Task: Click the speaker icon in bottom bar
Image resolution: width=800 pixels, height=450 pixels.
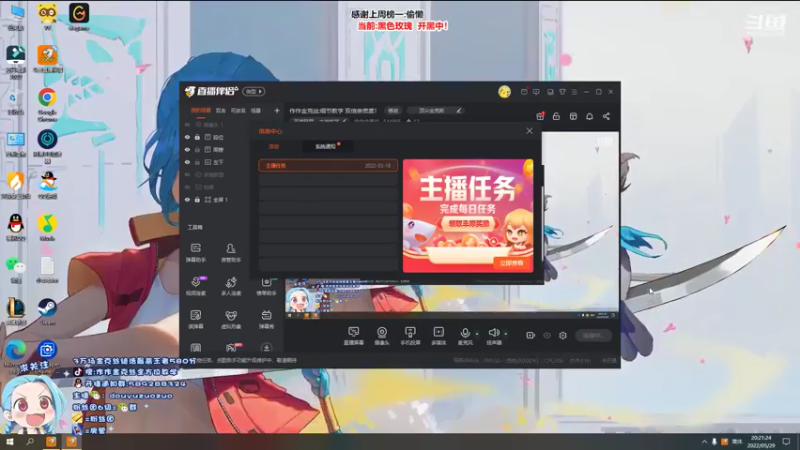Action: tap(493, 333)
